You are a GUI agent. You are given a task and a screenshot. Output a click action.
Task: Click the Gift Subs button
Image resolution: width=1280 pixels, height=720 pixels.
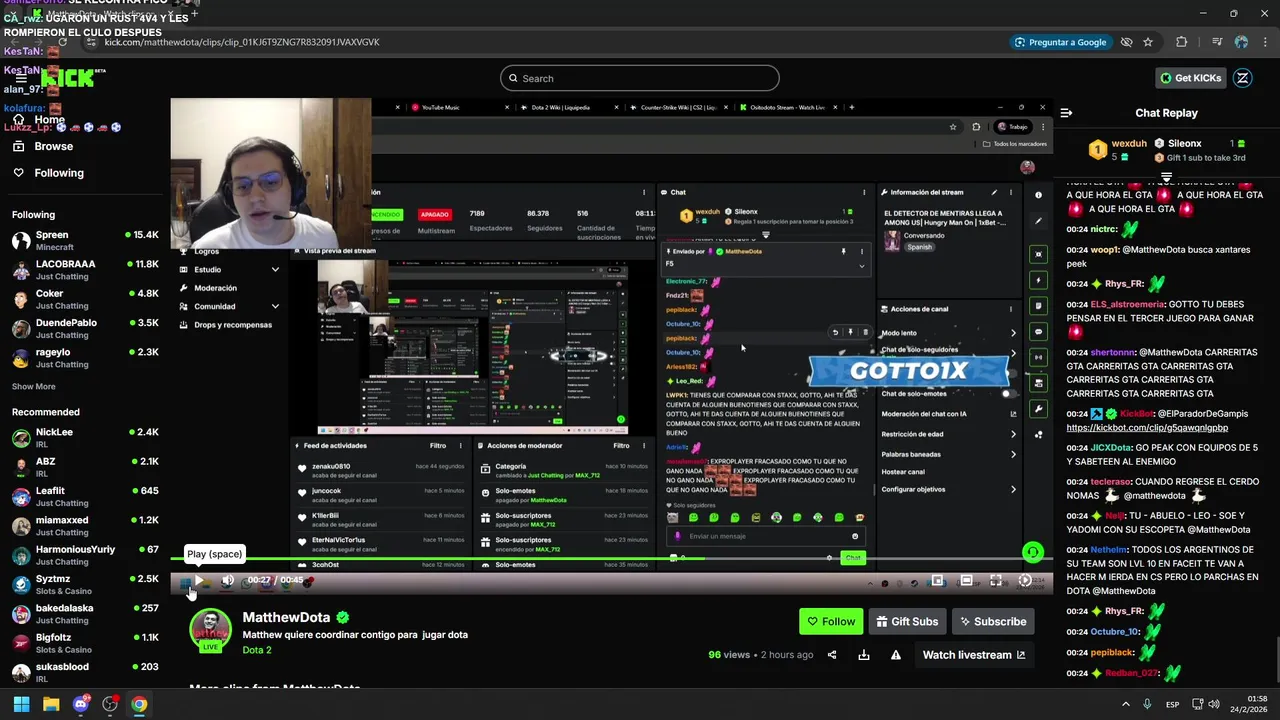click(907, 621)
